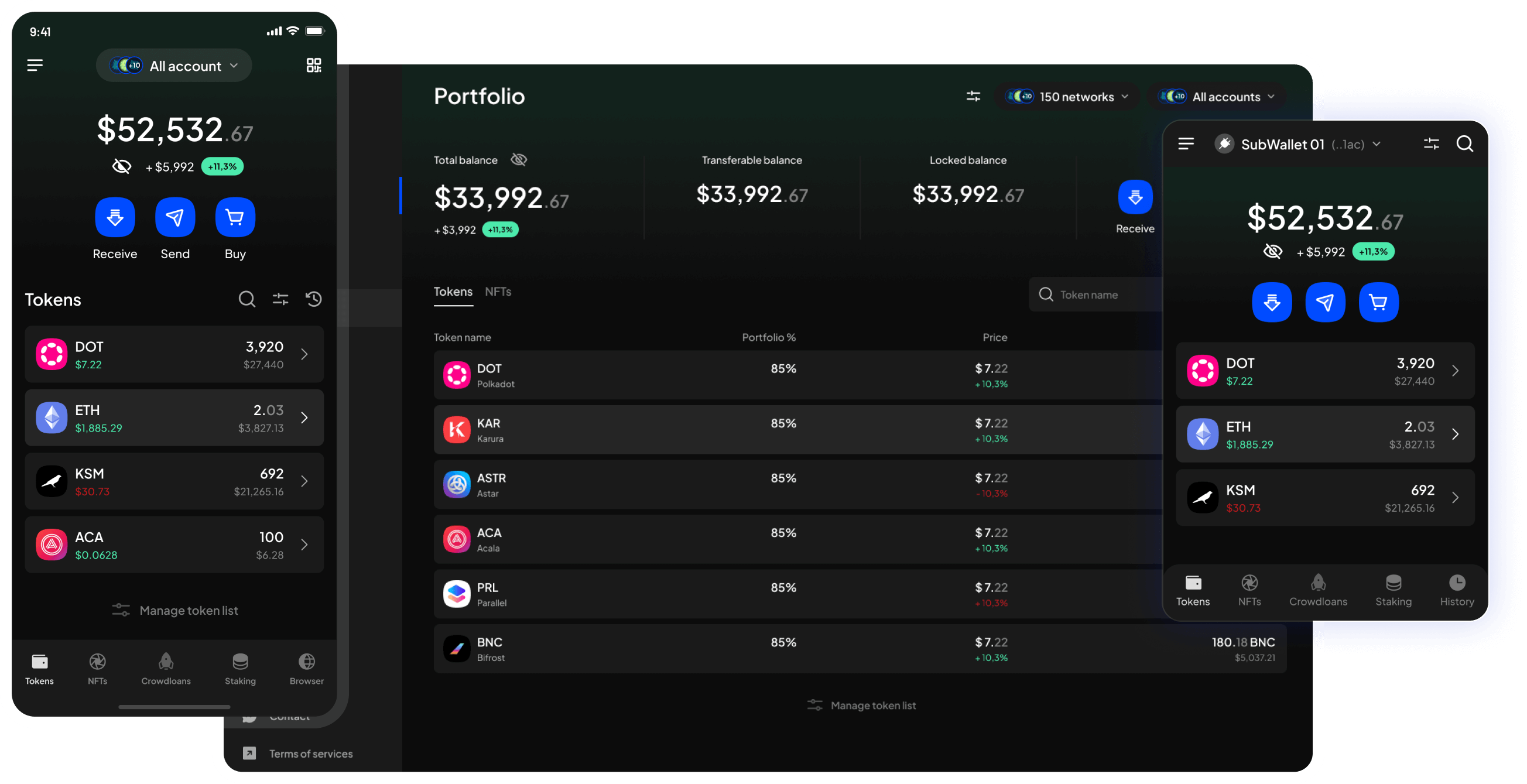The height and width of the screenshot is (784, 1527).
Task: Expand DOT row chevron in left phone
Action: 304,354
